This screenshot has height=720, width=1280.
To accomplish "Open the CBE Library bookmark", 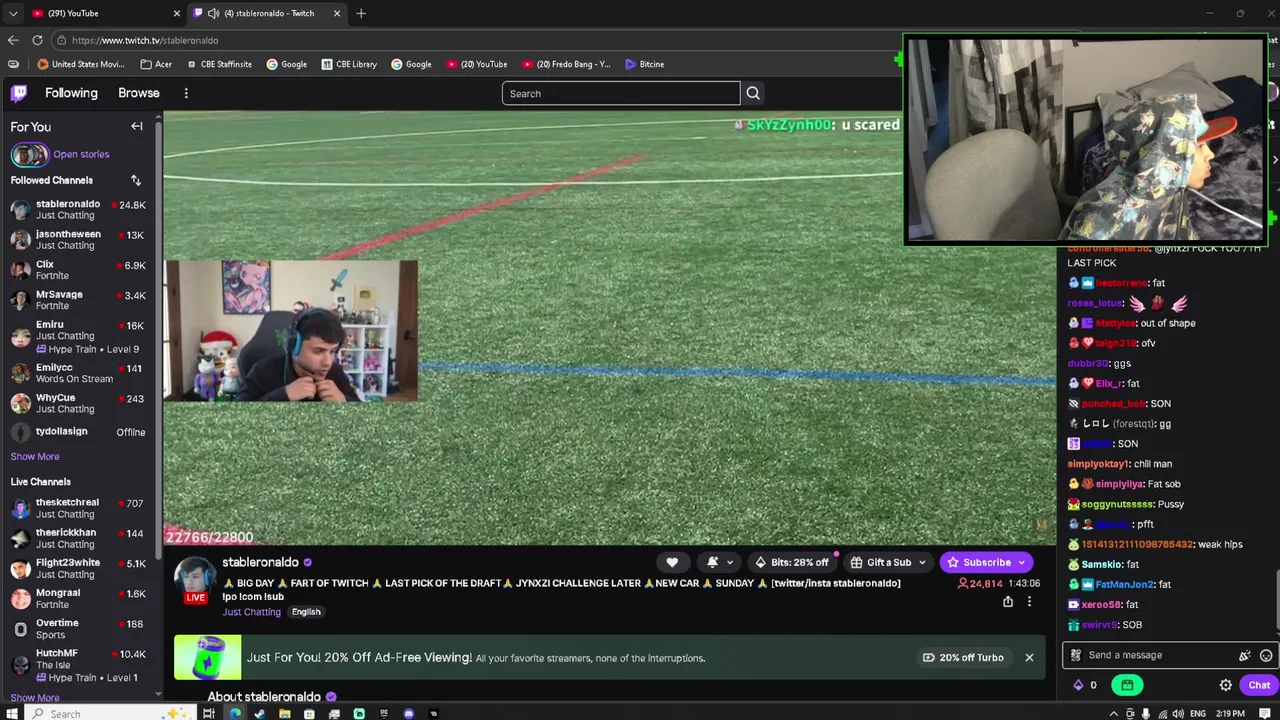I will 349,64.
